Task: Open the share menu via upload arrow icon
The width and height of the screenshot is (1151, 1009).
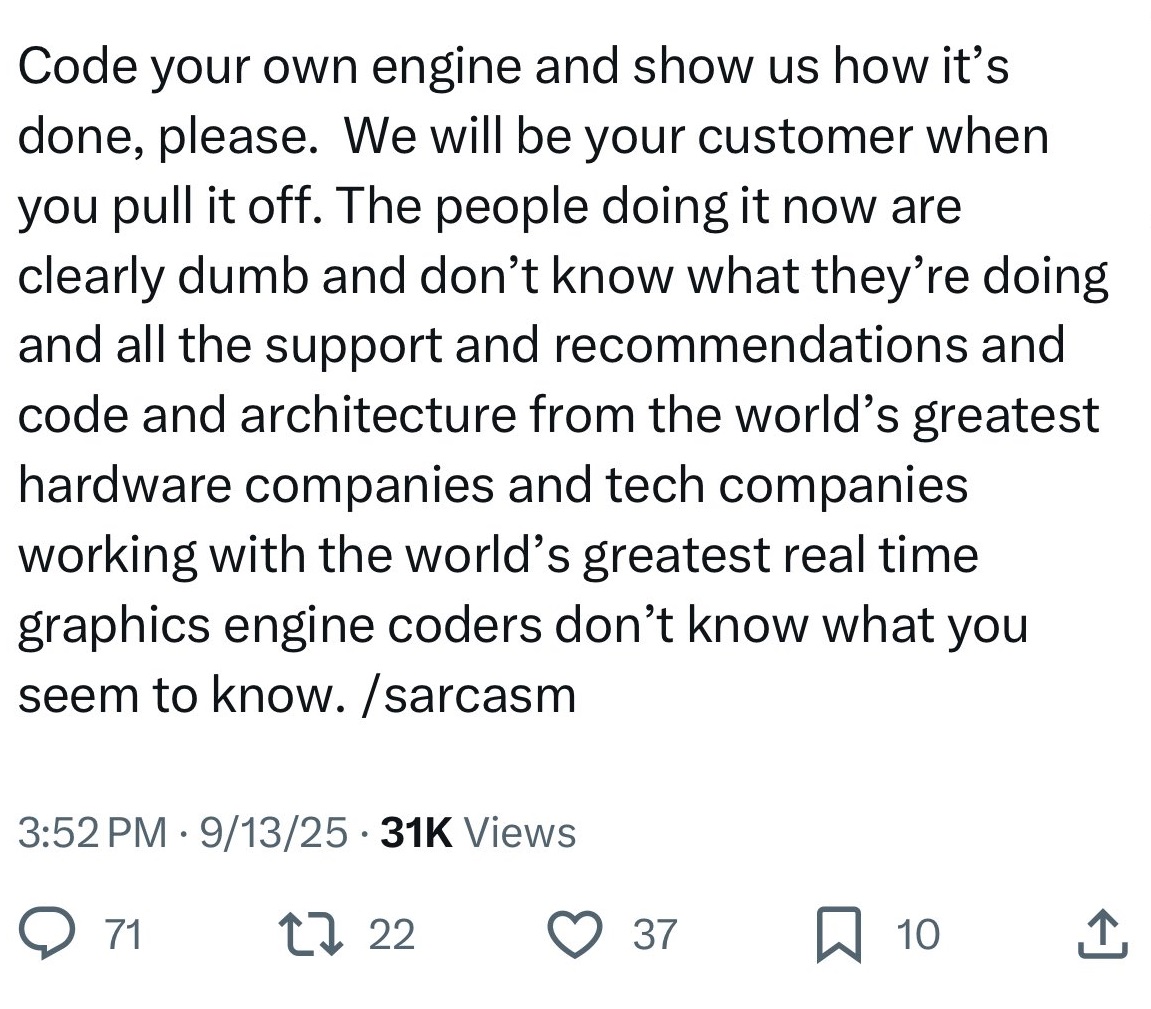Action: tap(1103, 933)
